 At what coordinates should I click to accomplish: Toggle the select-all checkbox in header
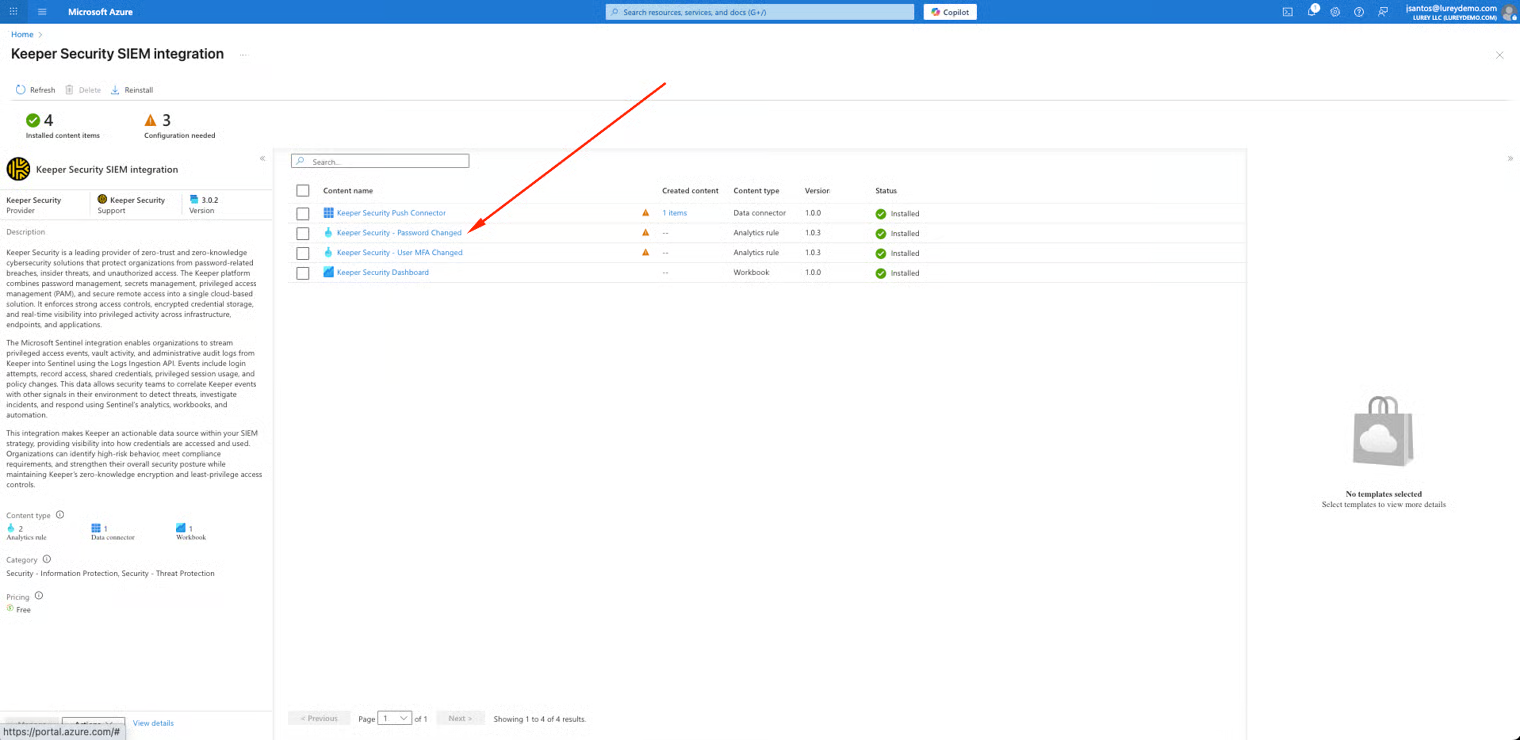[x=303, y=191]
